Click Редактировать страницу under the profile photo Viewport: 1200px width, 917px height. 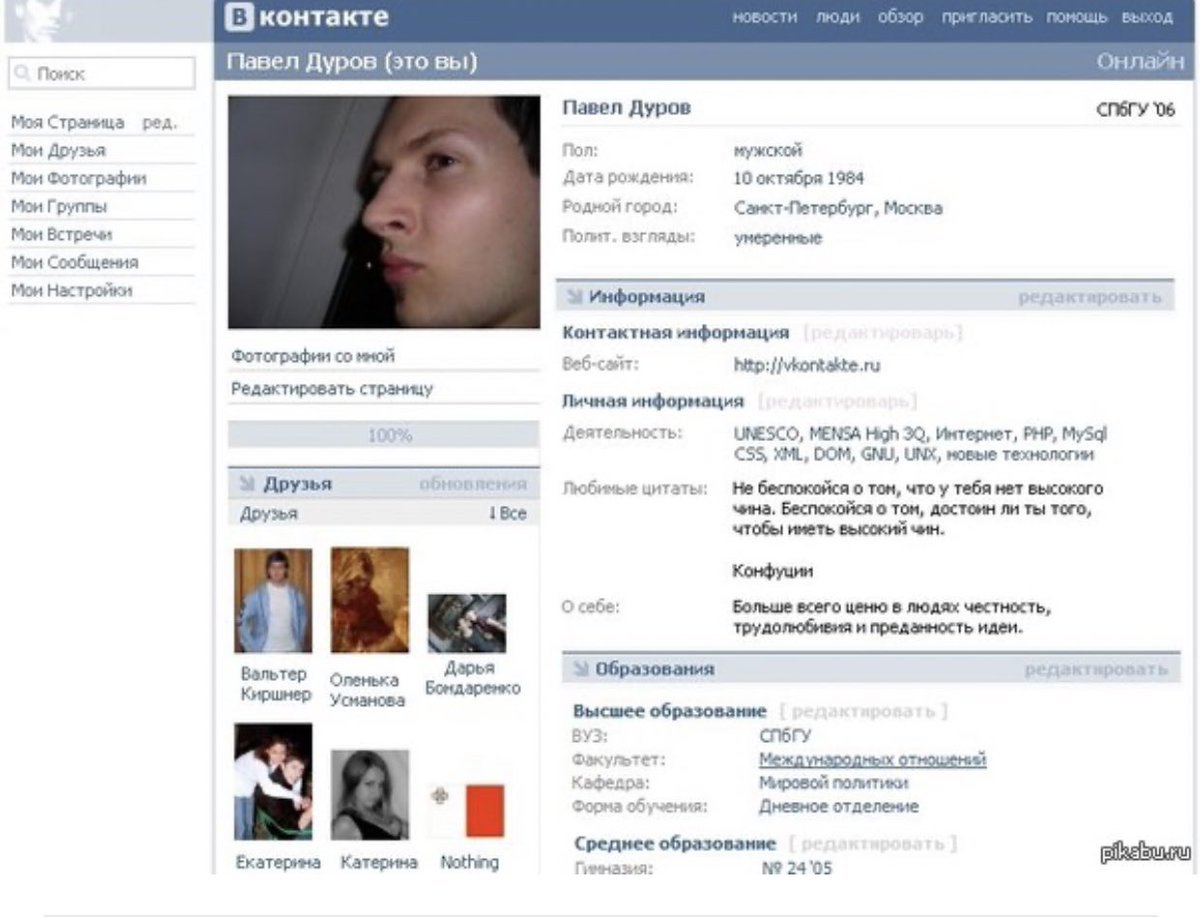click(332, 389)
